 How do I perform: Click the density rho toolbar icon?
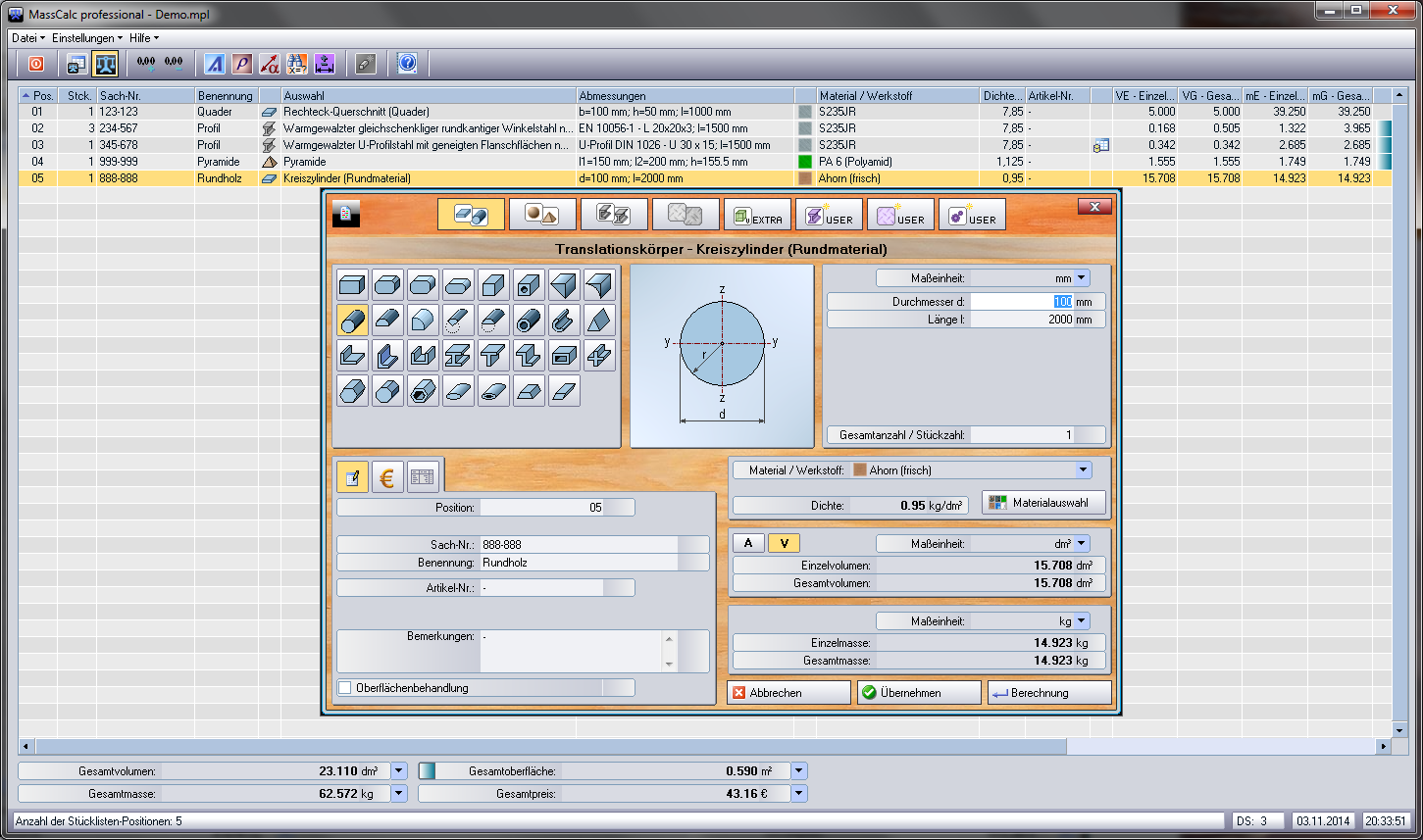241,64
